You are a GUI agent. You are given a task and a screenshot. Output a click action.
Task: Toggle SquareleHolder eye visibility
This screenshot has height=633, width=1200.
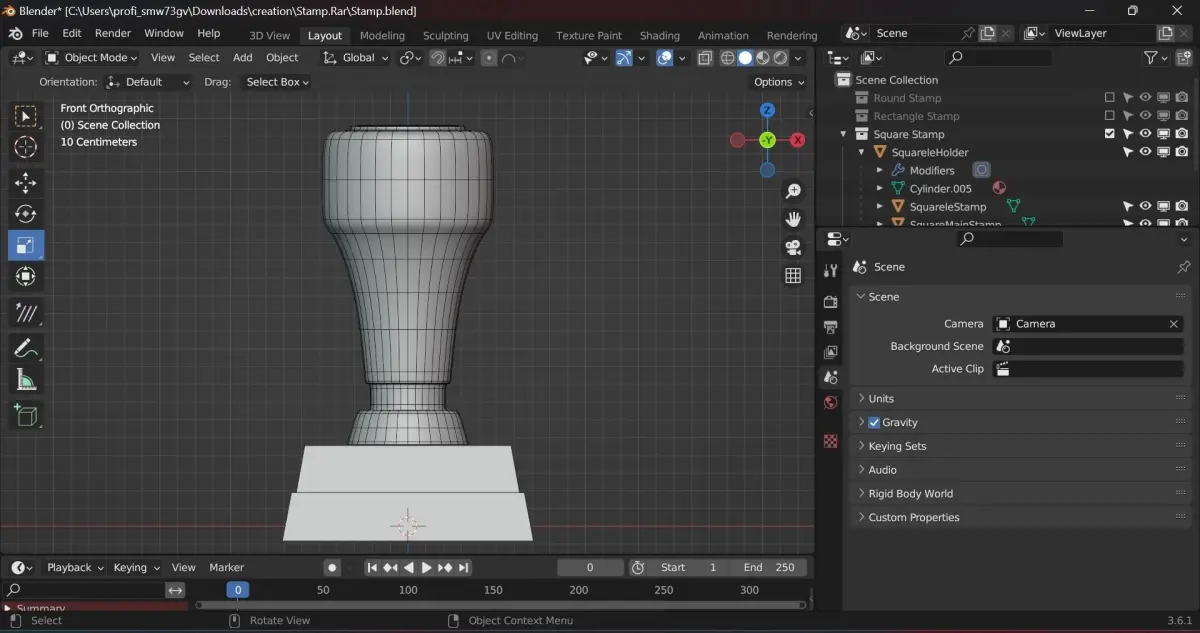coord(1146,152)
